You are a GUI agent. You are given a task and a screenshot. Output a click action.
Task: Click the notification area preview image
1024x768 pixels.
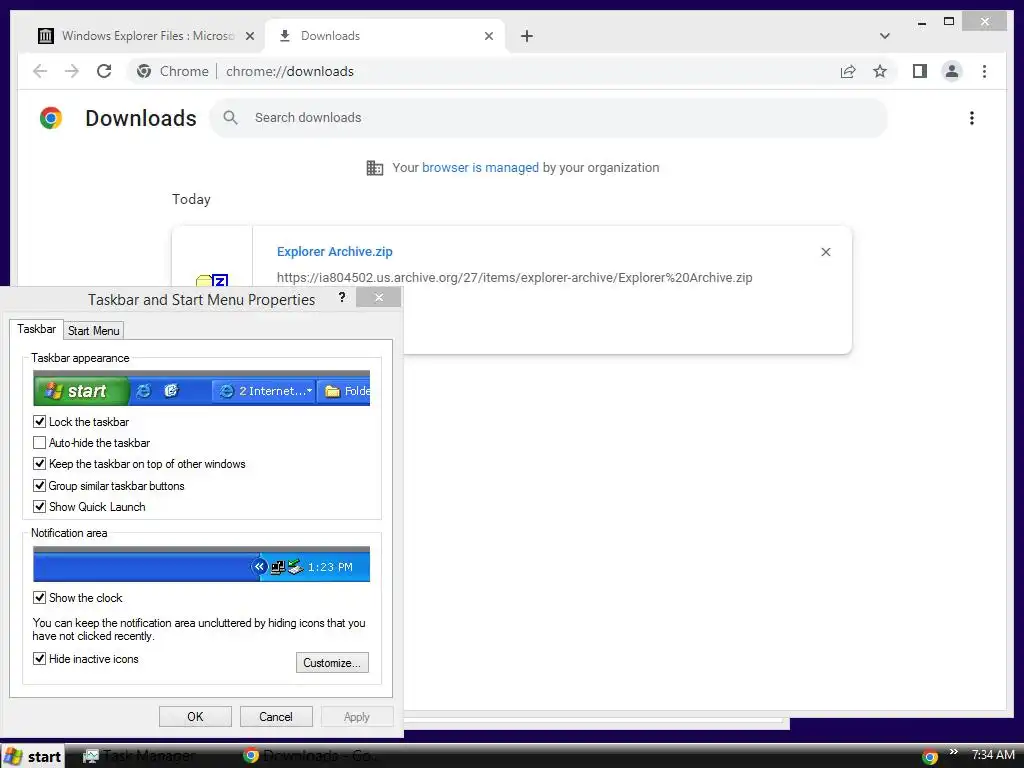[201, 564]
